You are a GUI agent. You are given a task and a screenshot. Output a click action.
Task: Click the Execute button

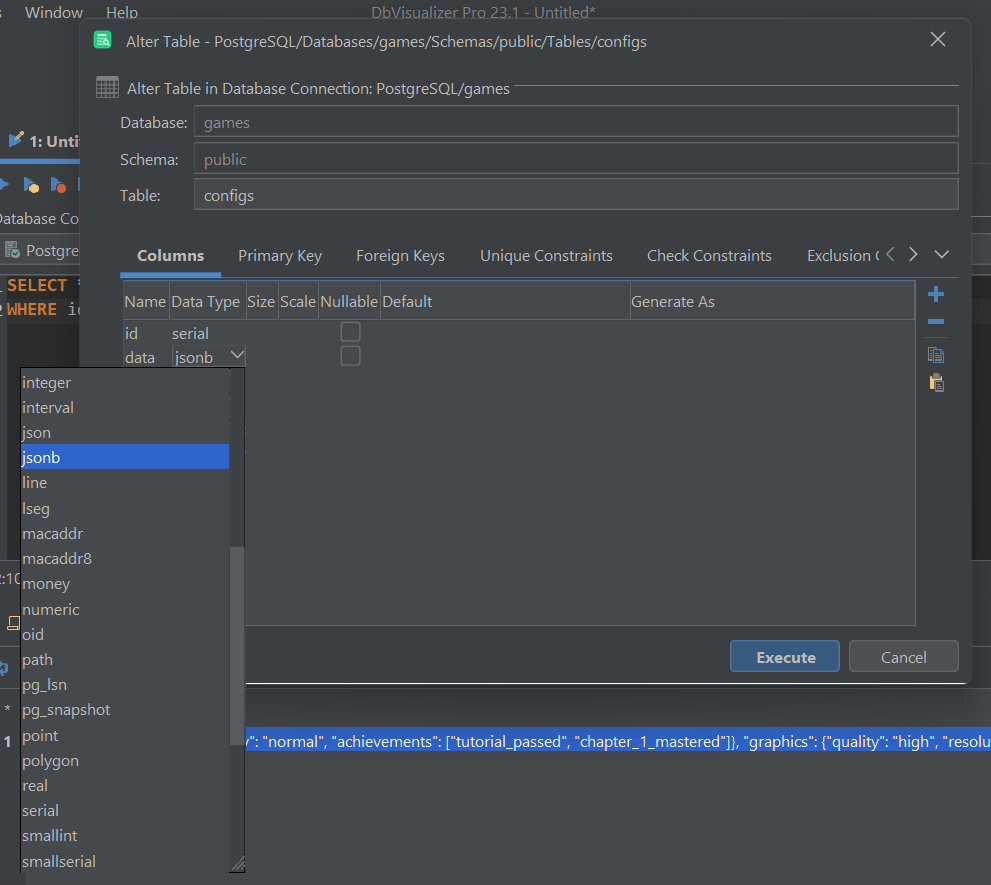pos(784,656)
